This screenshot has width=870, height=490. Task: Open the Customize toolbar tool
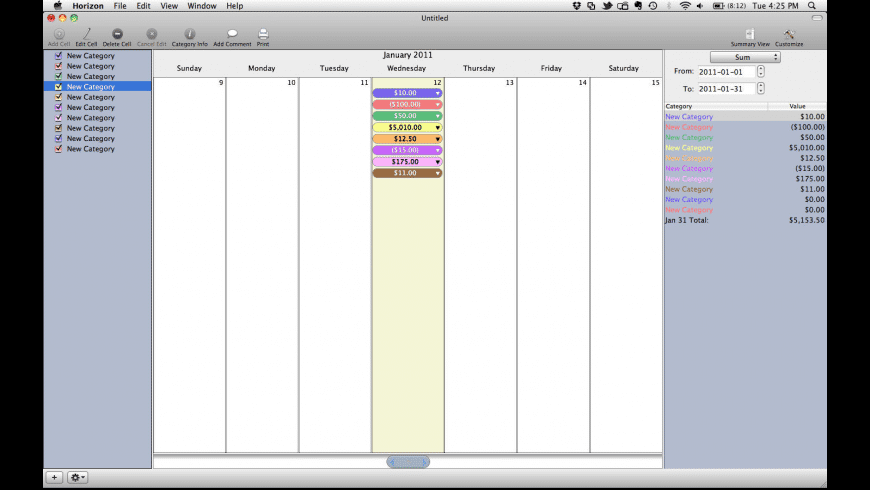(x=789, y=34)
